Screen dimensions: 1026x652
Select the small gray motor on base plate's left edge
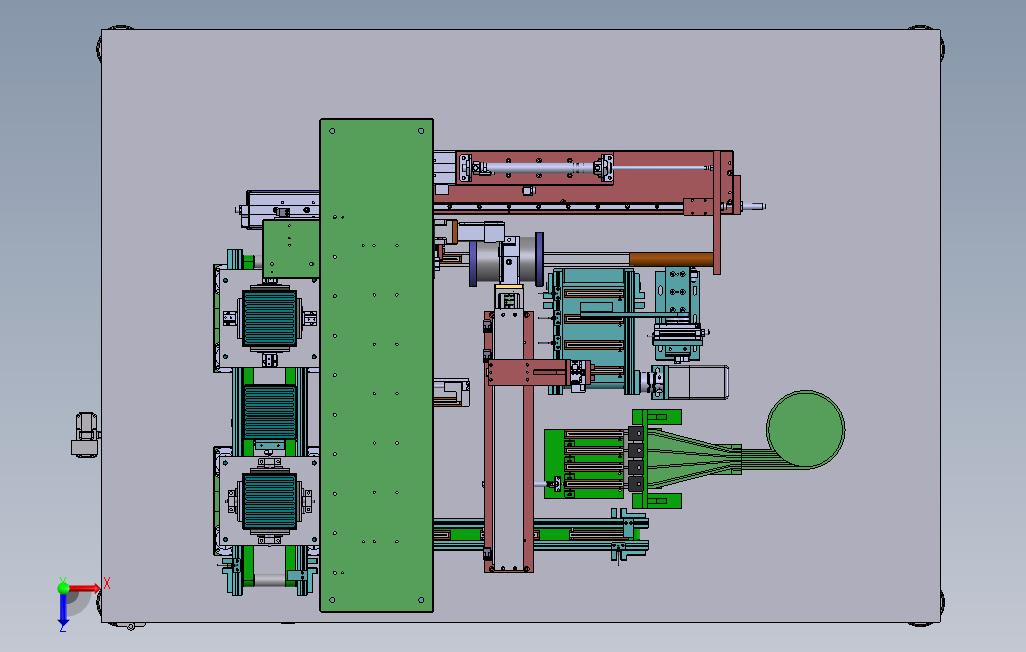[86, 434]
